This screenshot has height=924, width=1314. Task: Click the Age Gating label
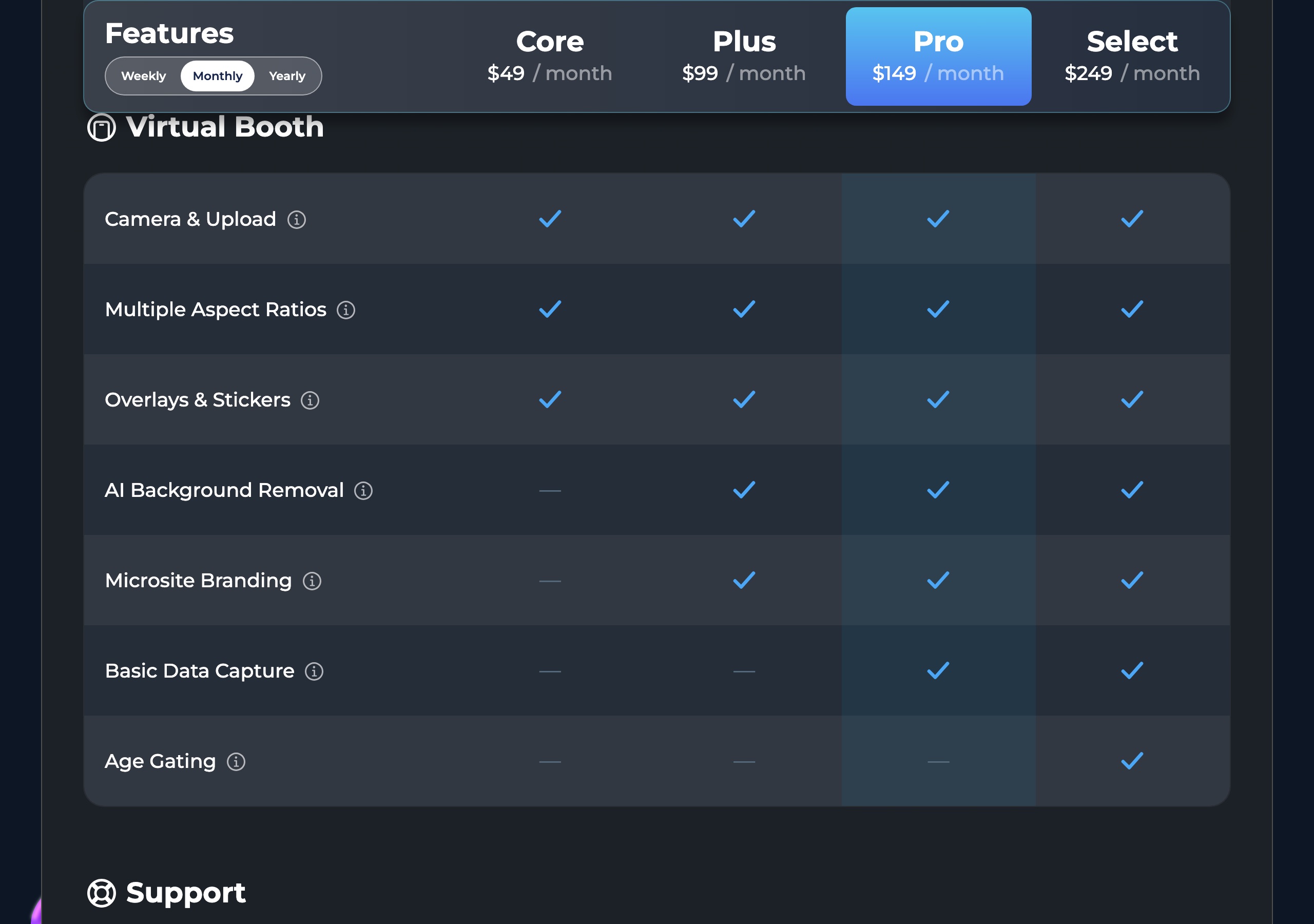160,761
